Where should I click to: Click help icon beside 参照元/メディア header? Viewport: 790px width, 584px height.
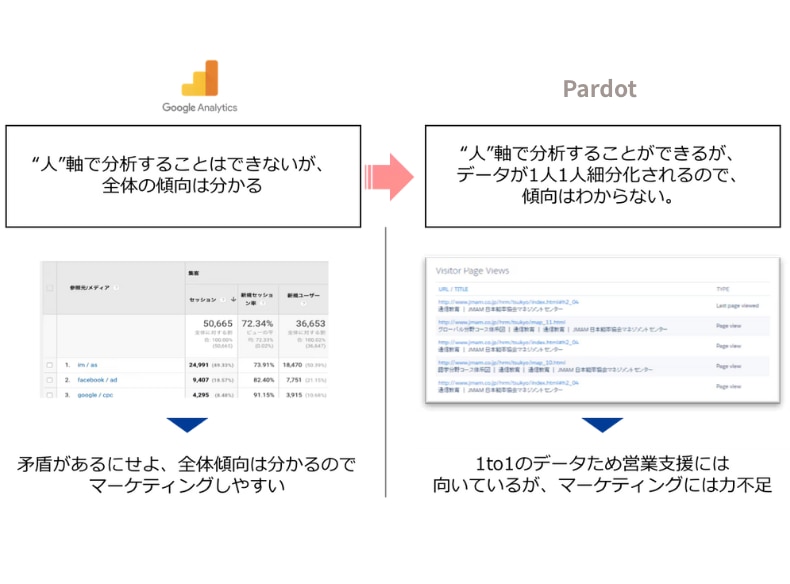click(115, 288)
